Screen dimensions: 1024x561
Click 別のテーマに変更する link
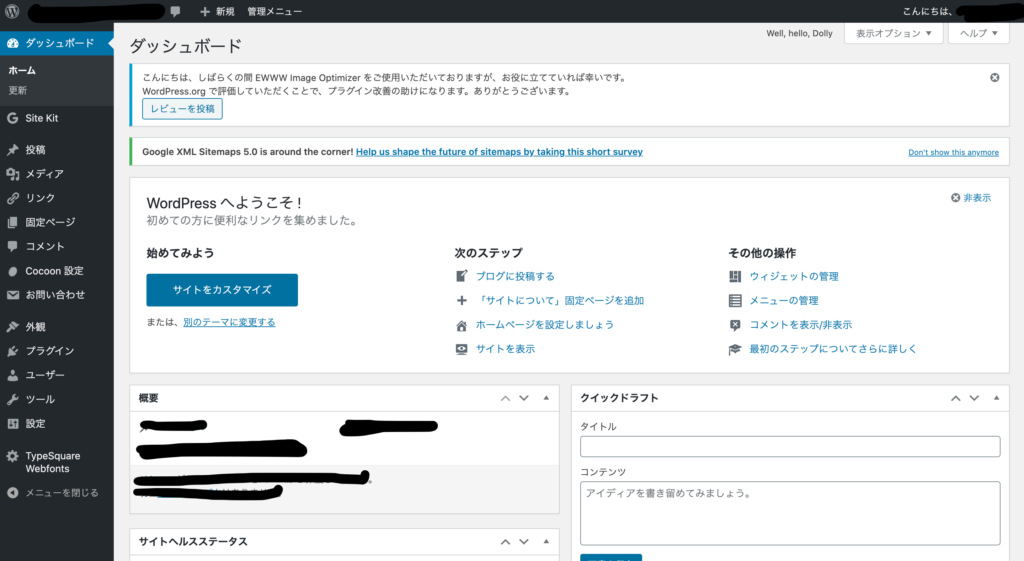229,322
